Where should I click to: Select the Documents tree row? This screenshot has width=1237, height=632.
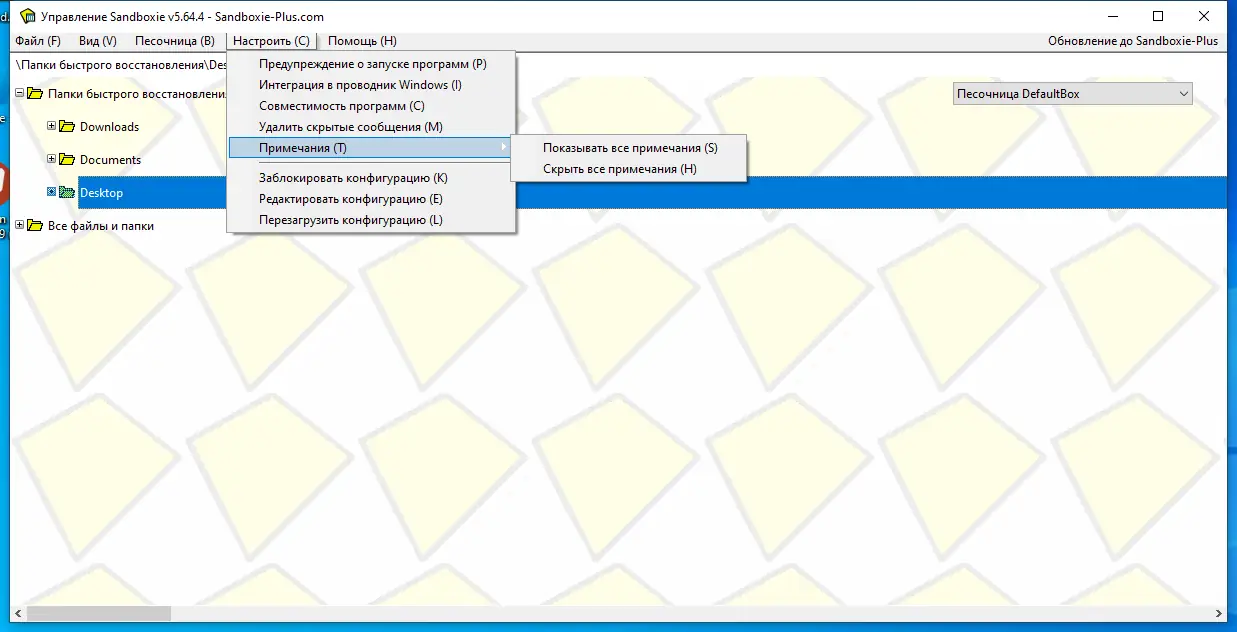[x=110, y=160]
